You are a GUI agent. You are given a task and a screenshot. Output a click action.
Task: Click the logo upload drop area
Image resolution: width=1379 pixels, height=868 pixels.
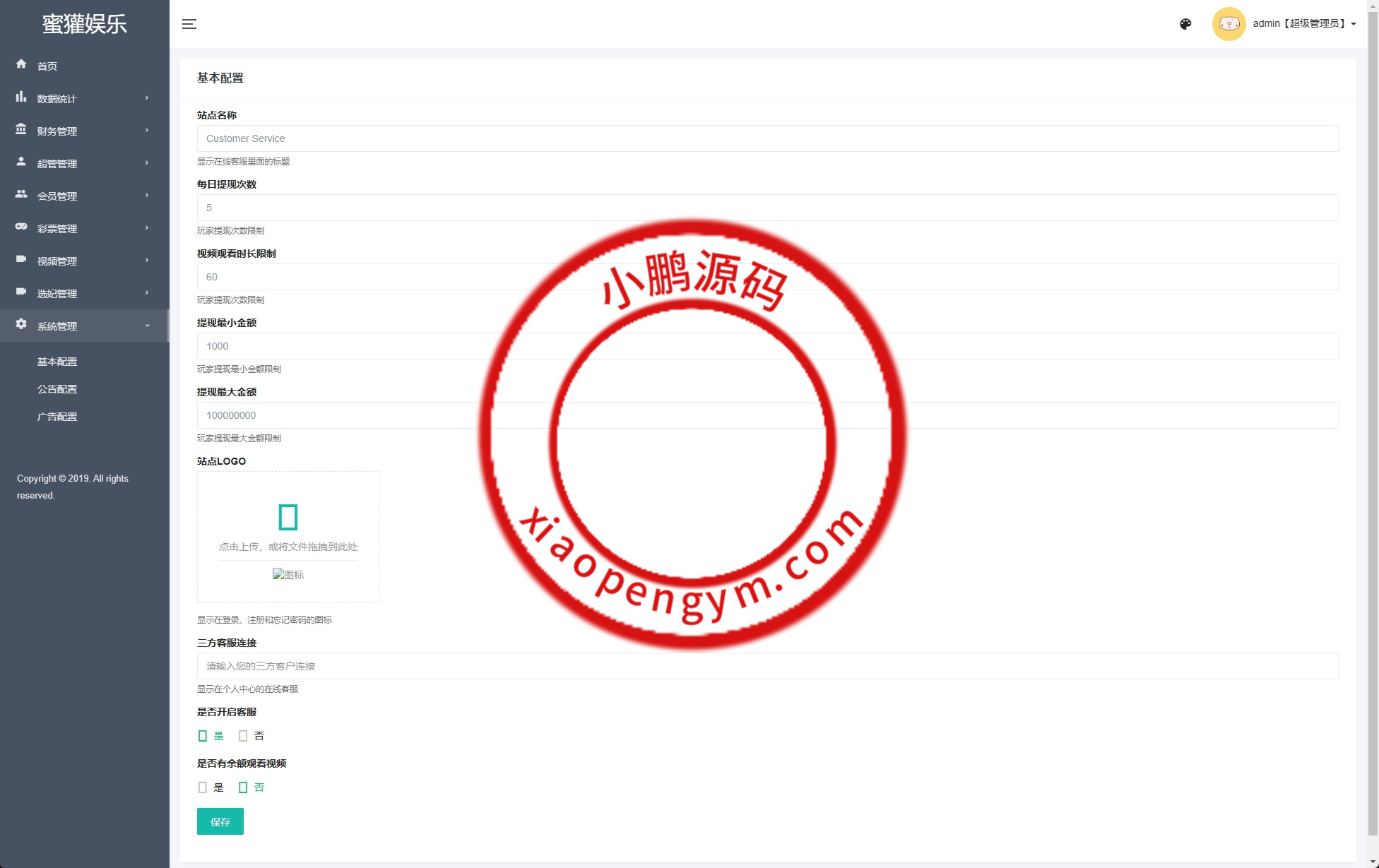point(288,526)
